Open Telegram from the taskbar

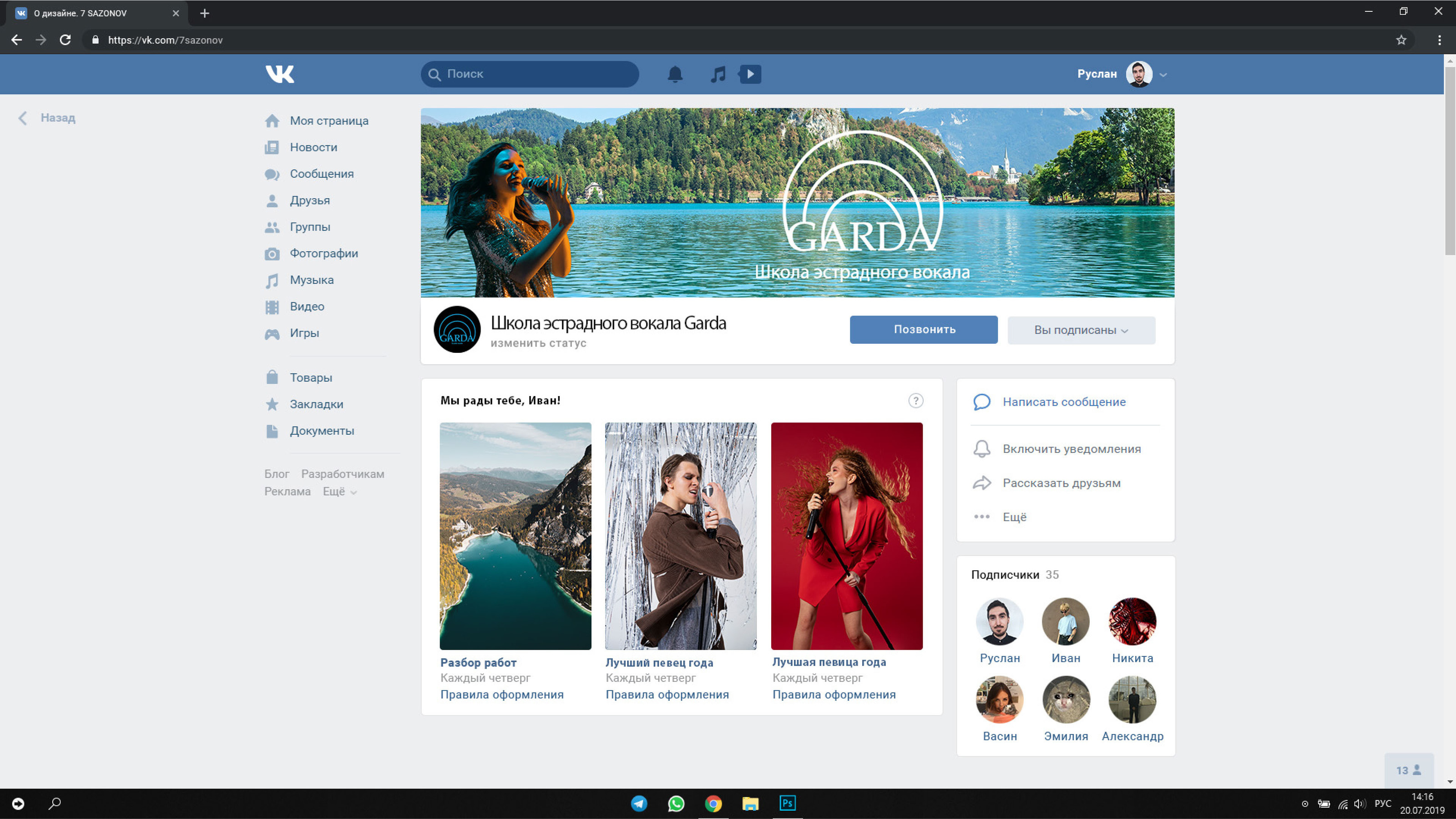(639, 803)
